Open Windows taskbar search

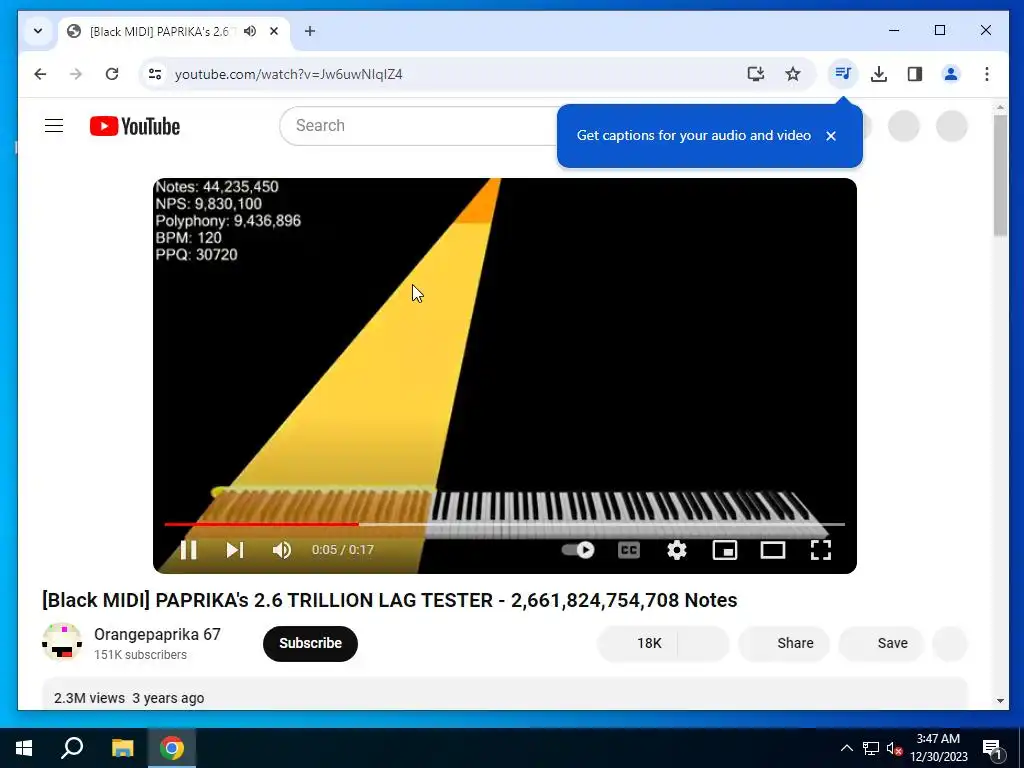(72, 748)
